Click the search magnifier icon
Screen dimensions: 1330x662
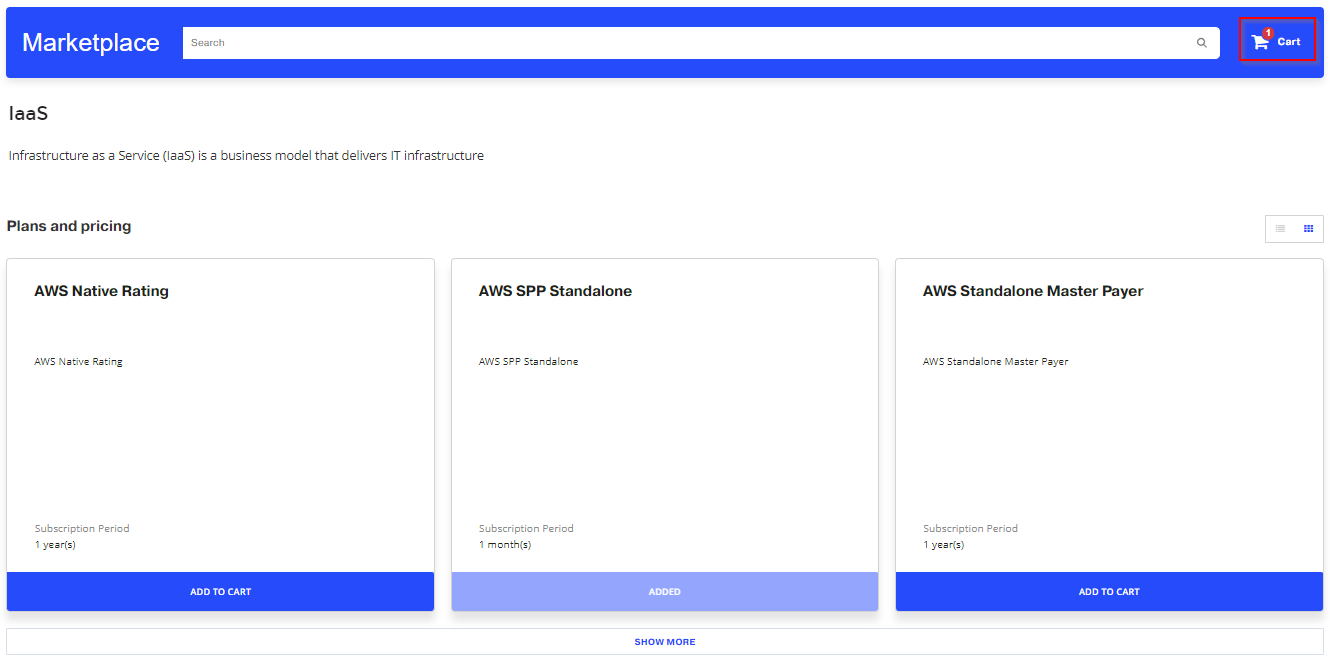(x=1202, y=43)
